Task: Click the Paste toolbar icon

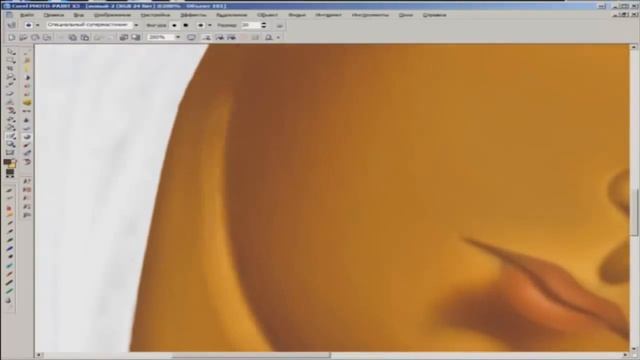Action: (x=84, y=38)
